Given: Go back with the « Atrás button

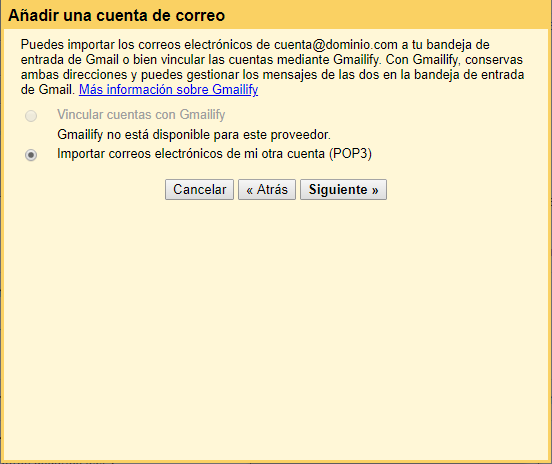Looking at the screenshot, I should [x=267, y=189].
